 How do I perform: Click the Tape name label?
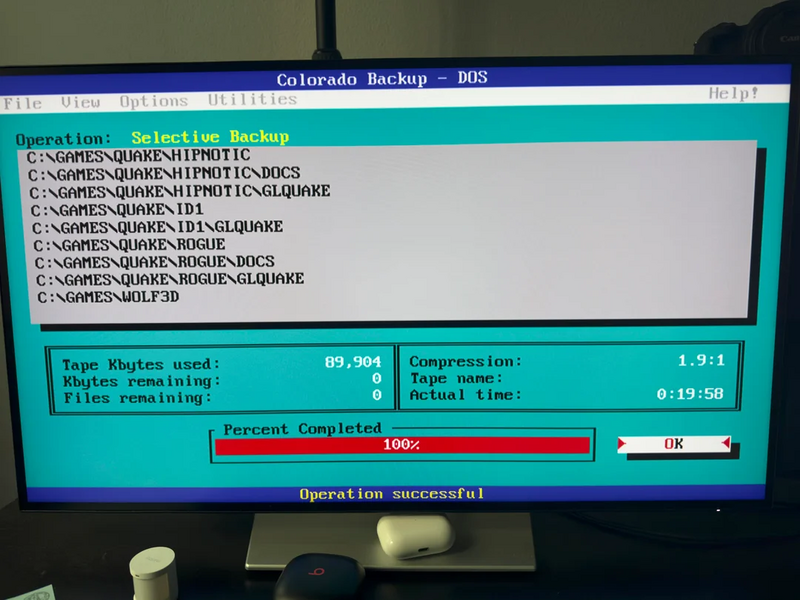click(456, 378)
